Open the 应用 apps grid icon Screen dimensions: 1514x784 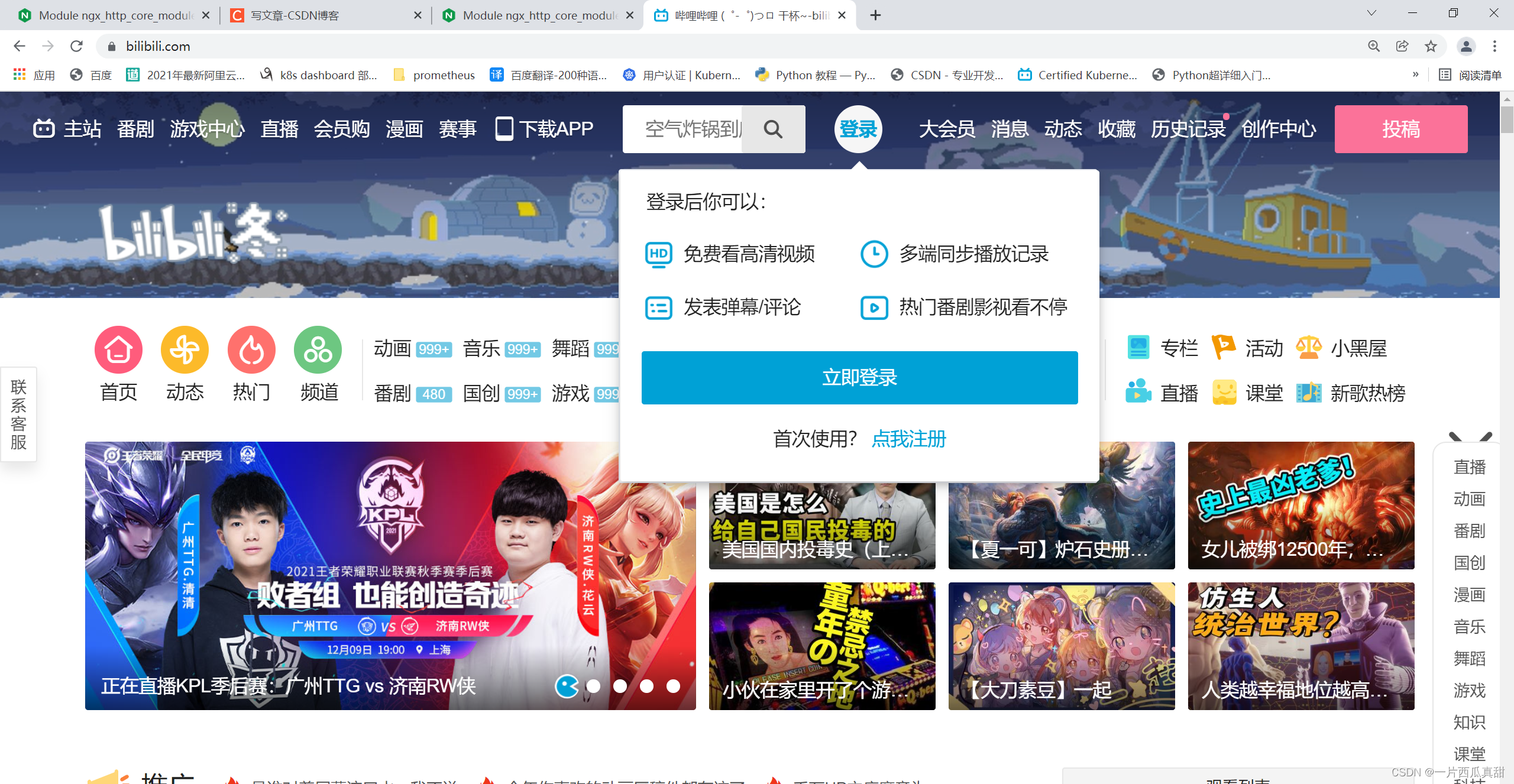point(20,74)
